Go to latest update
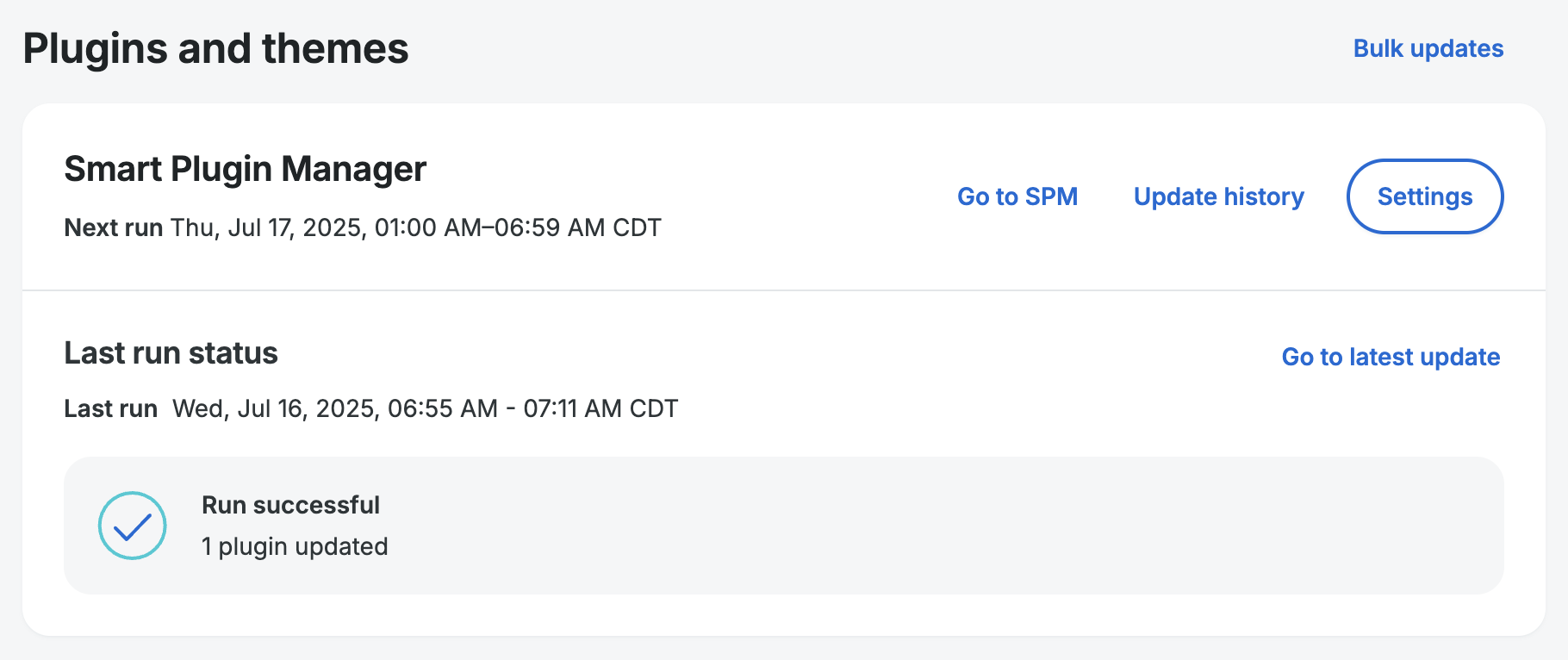 1391,357
